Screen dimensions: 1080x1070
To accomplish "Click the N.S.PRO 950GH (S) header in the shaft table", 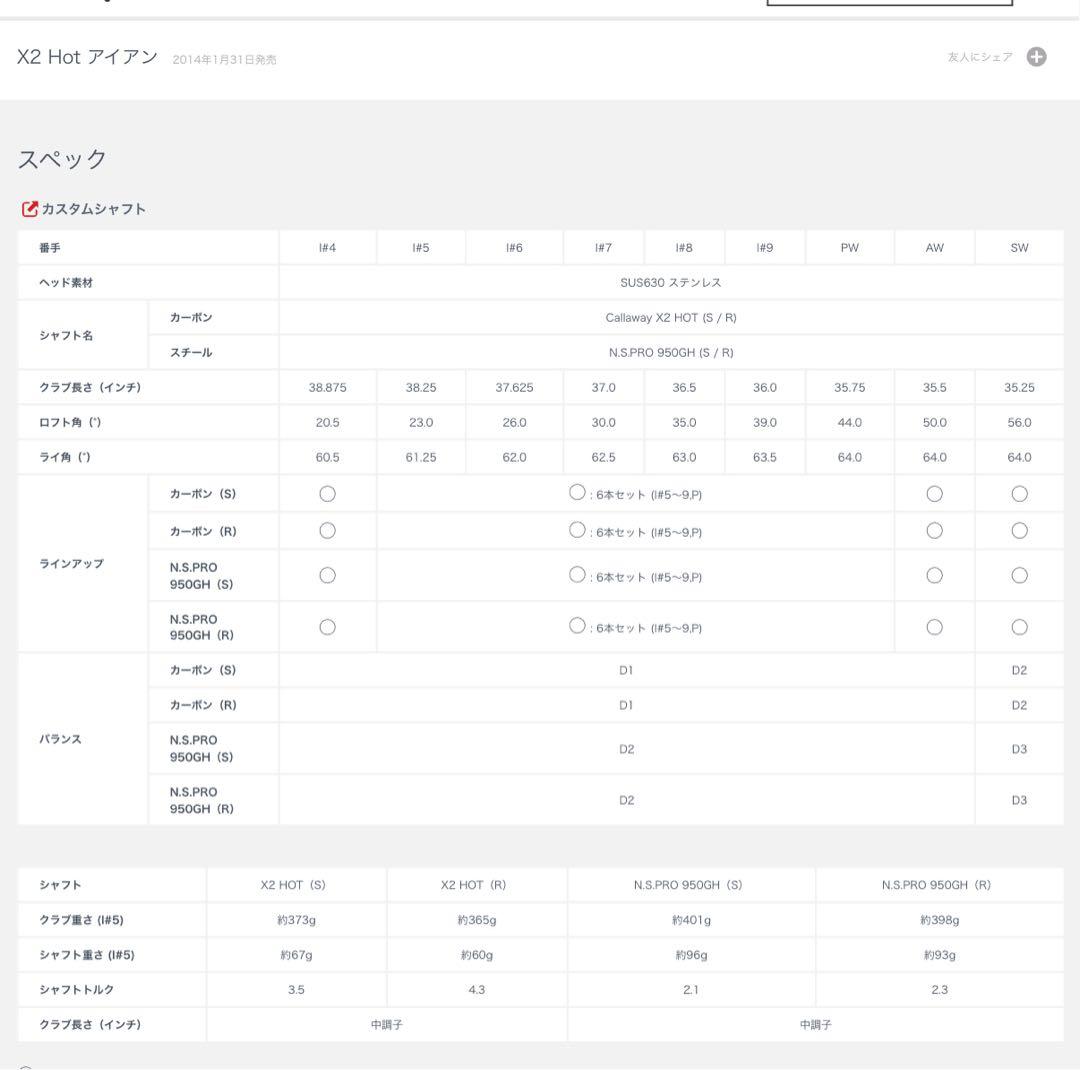I will click(690, 885).
